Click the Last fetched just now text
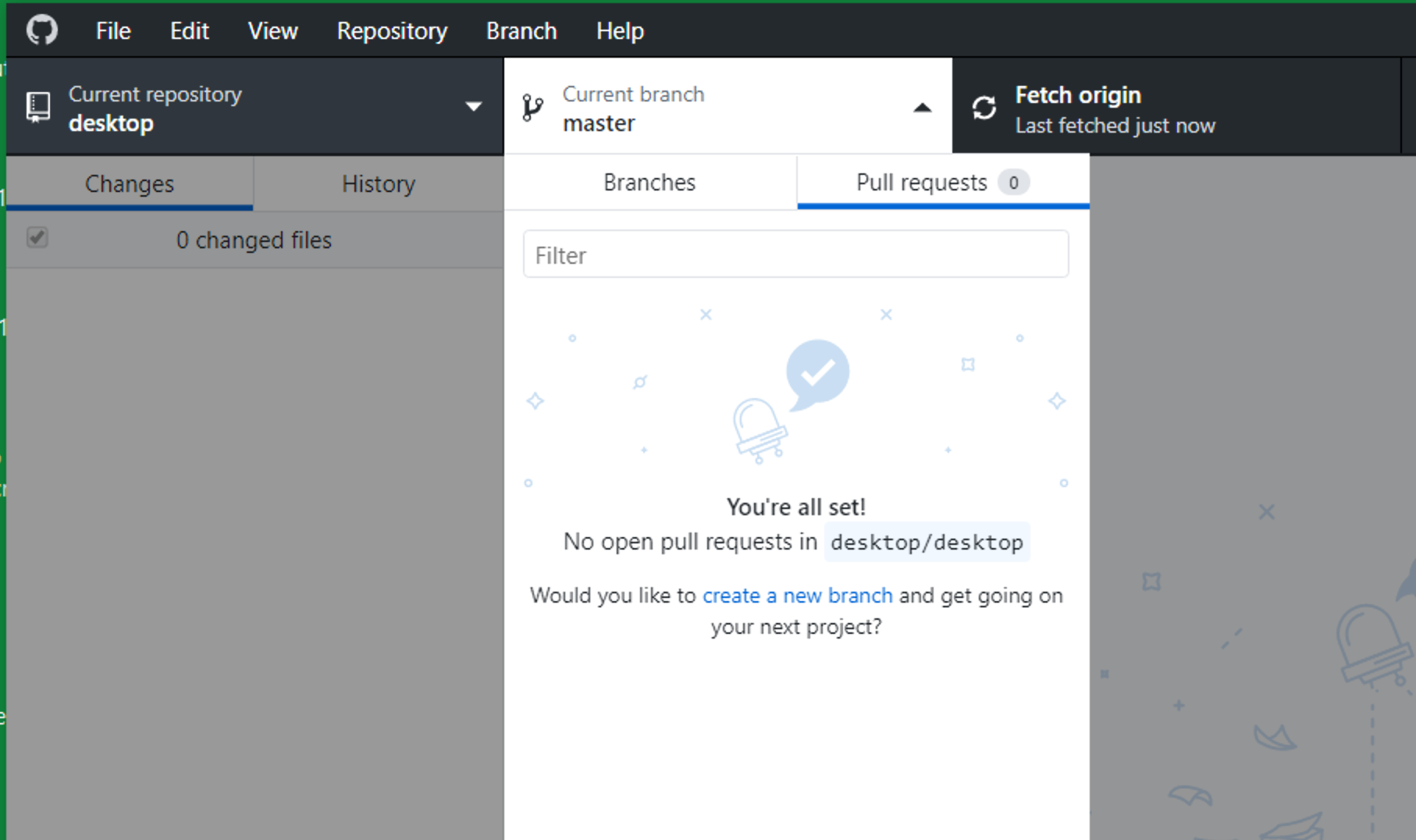1416x840 pixels. point(1115,126)
